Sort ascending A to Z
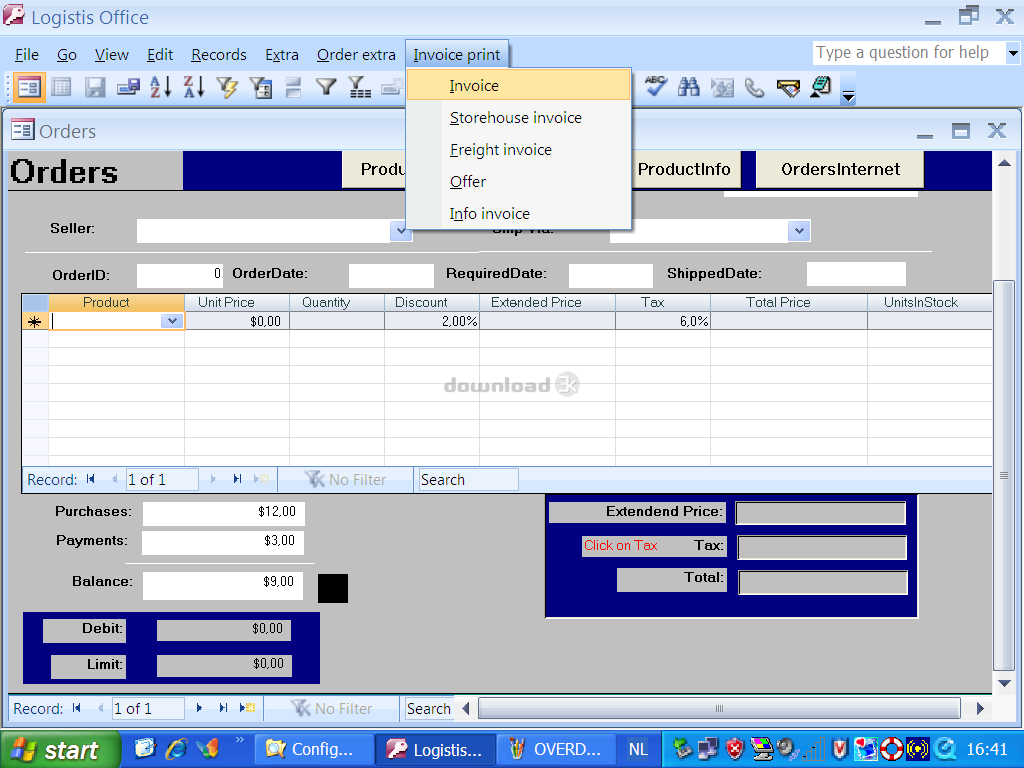Screen dimensions: 1024x768 click(160, 88)
